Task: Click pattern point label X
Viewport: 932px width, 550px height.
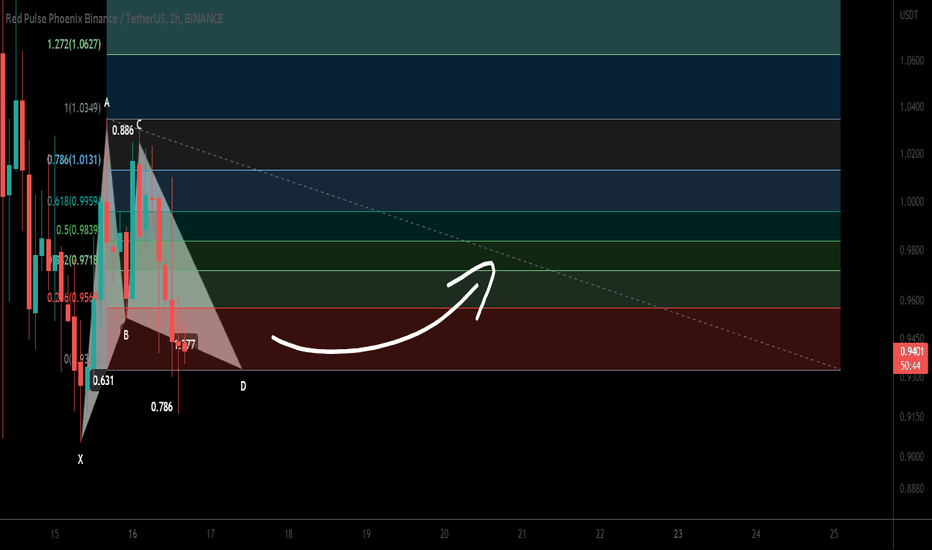Action: [80, 459]
